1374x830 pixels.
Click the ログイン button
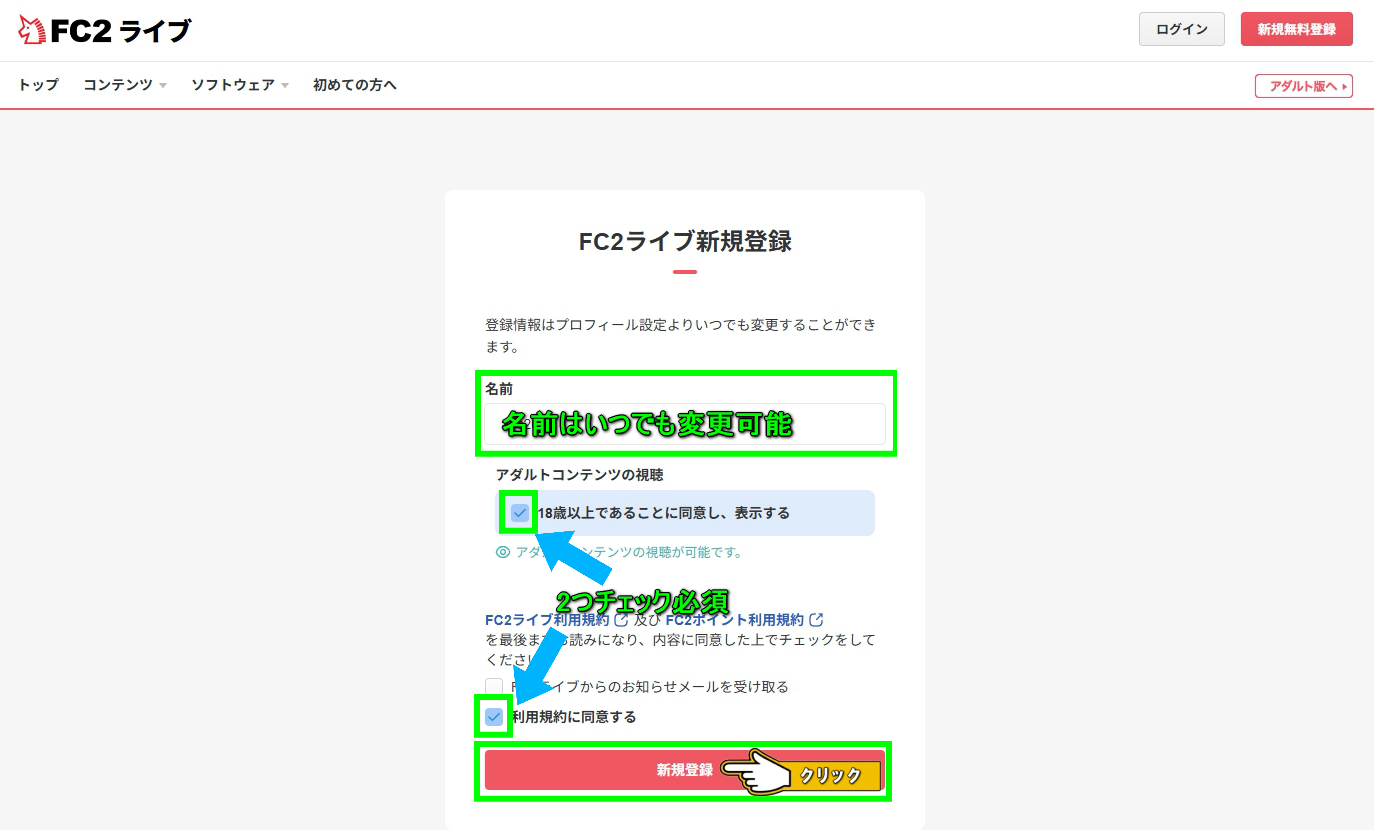click(1182, 29)
